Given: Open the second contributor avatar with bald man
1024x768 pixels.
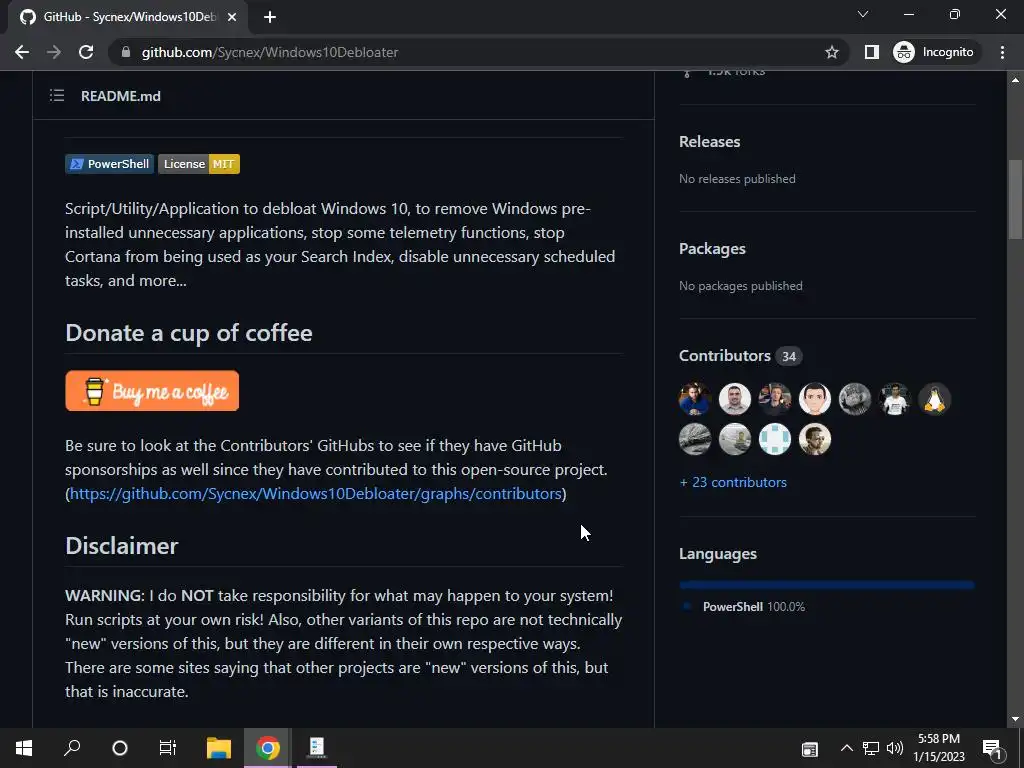Looking at the screenshot, I should click(735, 399).
